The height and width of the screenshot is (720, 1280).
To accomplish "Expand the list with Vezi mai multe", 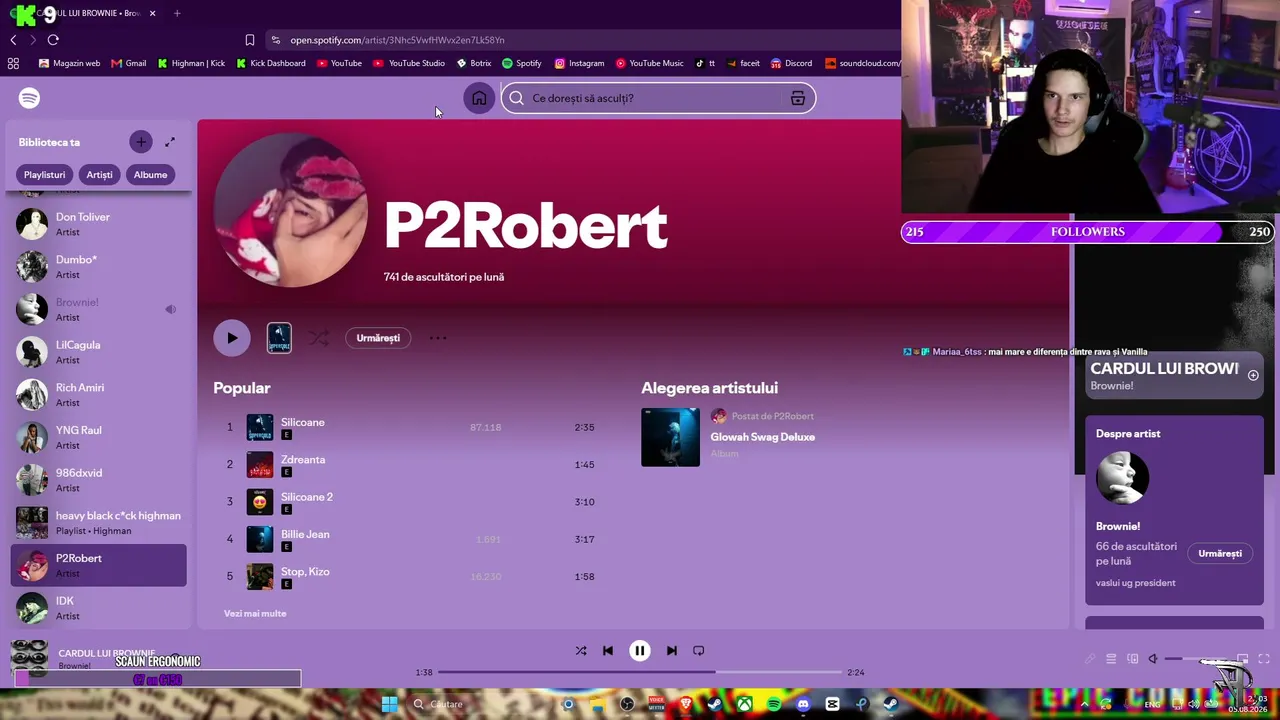I will [x=255, y=614].
